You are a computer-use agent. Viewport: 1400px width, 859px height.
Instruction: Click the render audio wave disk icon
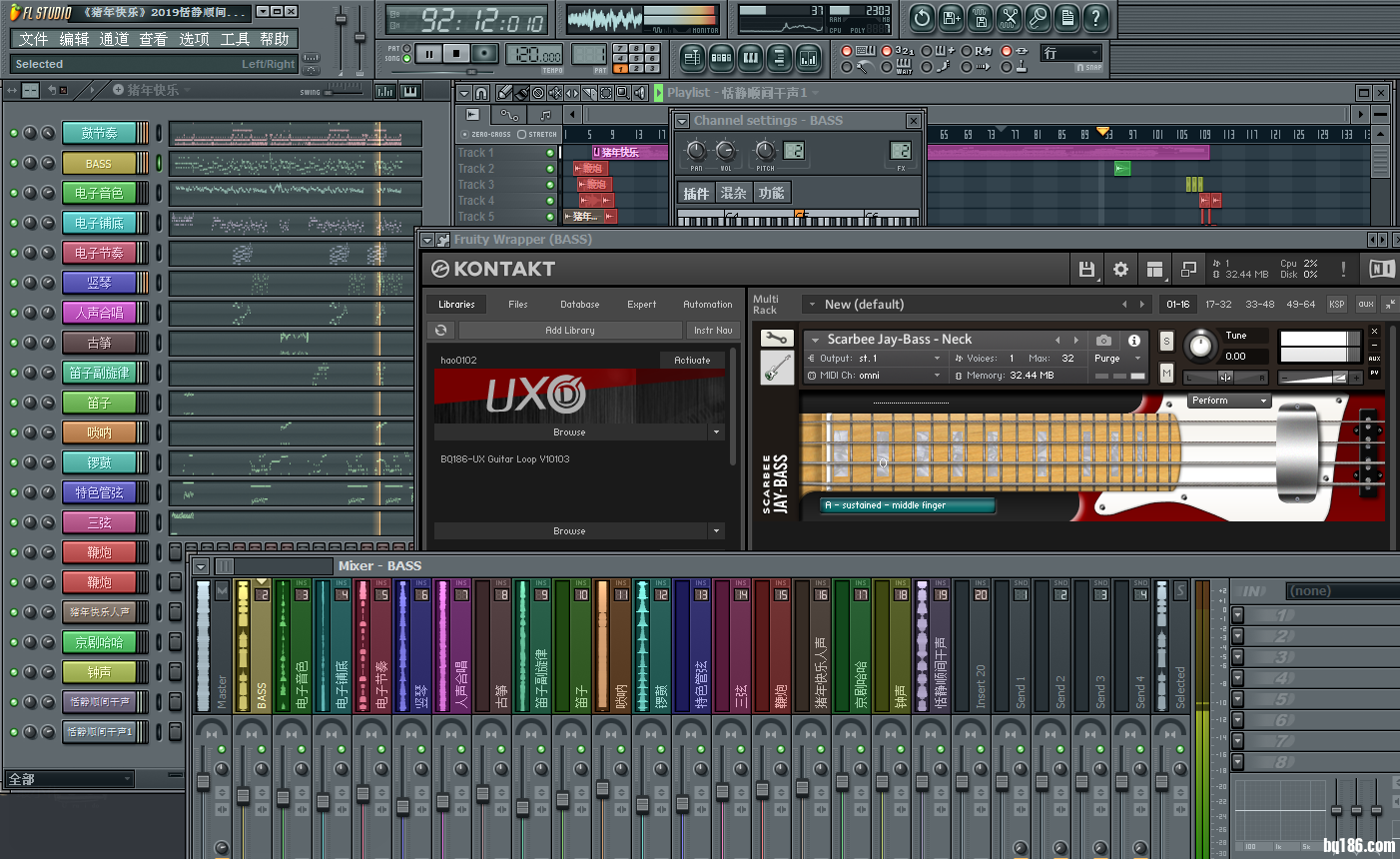pyautogui.click(x=980, y=17)
